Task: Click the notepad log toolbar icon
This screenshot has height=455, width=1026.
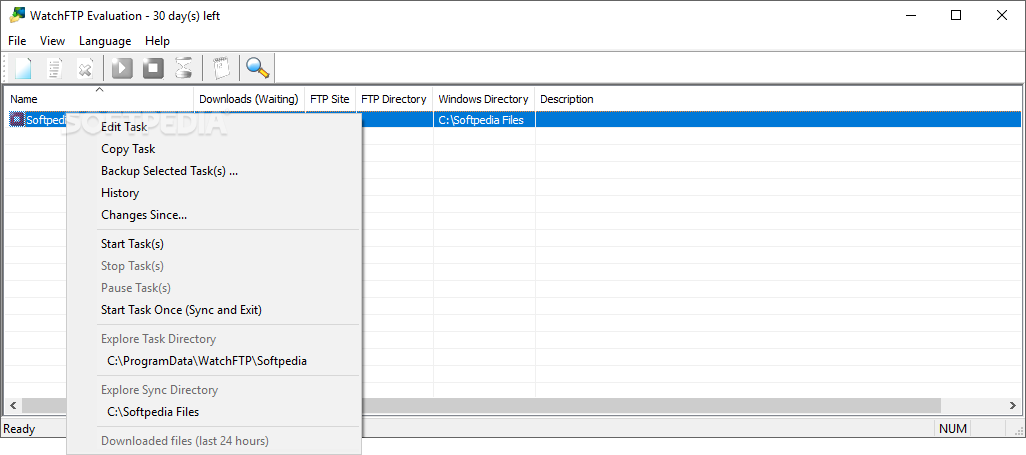Action: coord(221,67)
